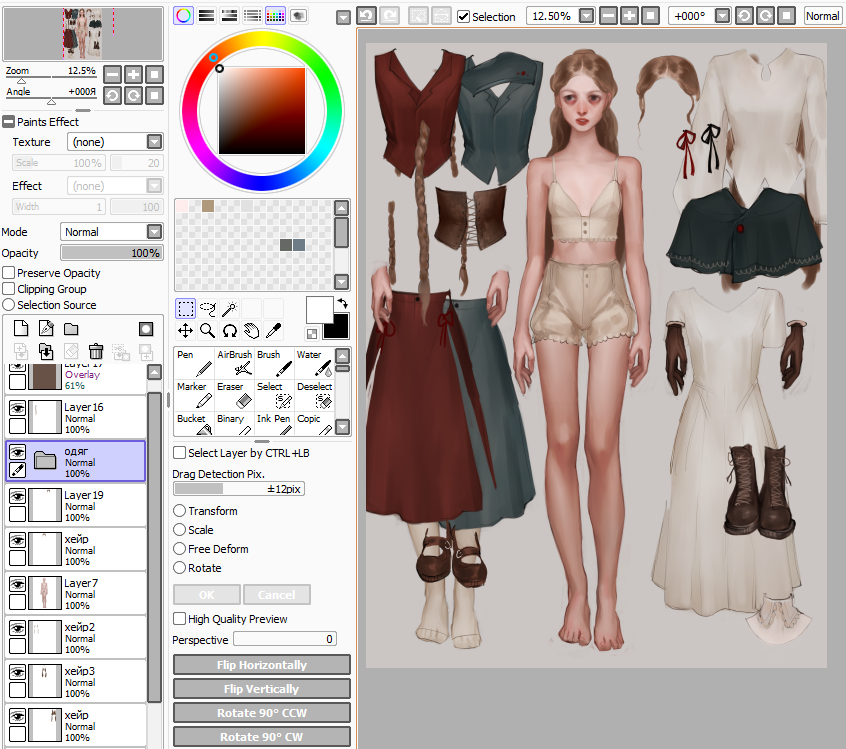Click the Drag Detection Pix slider

click(239, 489)
